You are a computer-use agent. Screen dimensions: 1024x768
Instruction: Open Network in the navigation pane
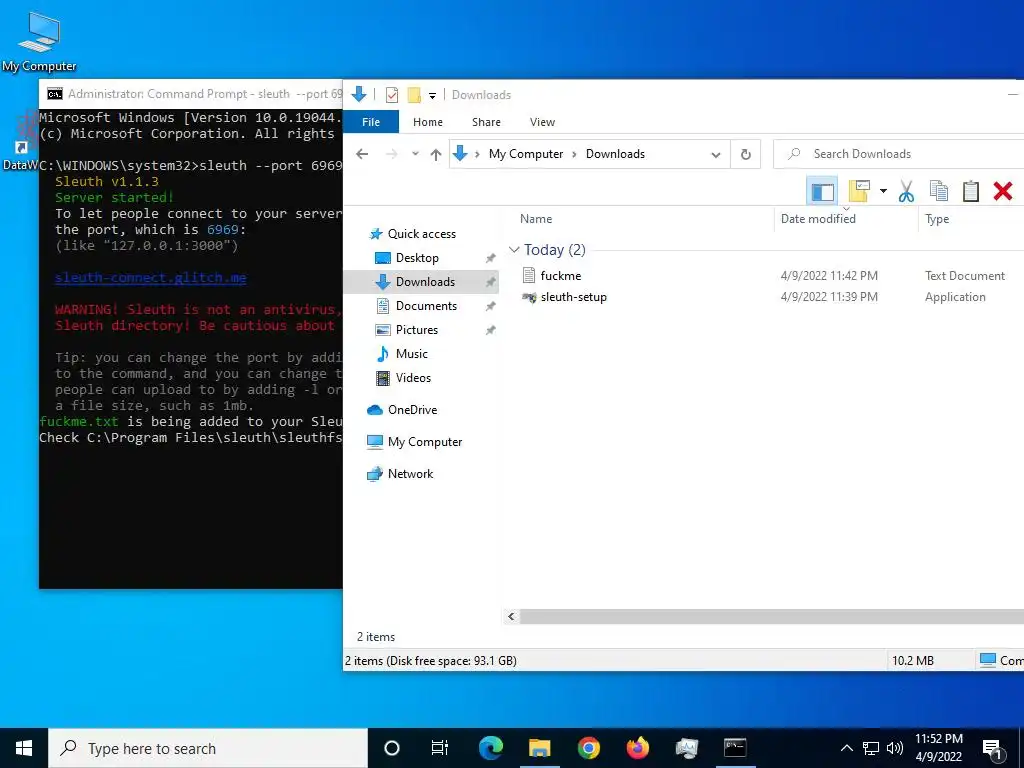(x=410, y=474)
